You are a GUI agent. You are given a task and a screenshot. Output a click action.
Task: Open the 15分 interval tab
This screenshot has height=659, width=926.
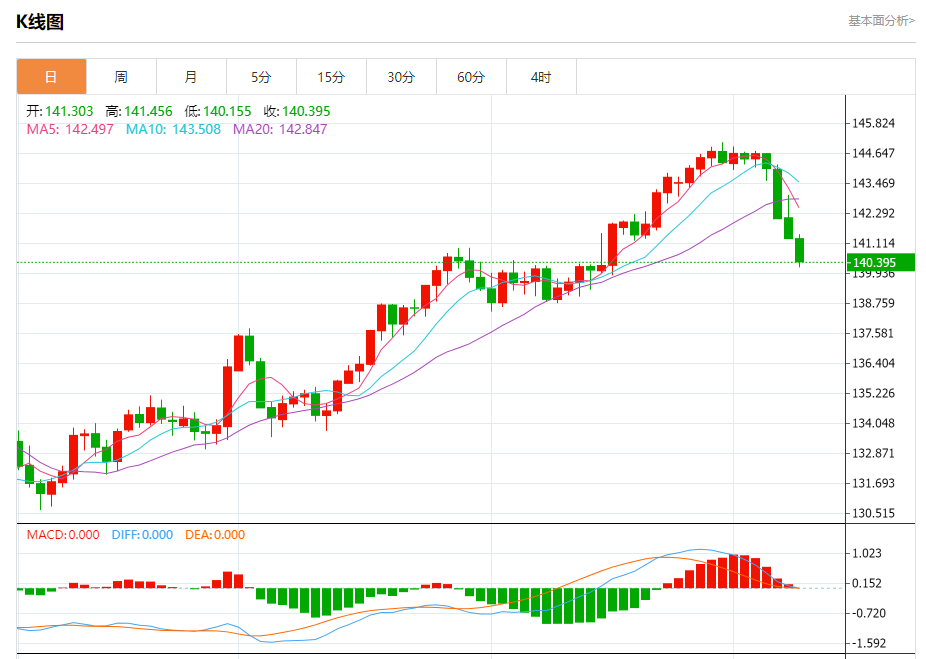click(x=331, y=77)
